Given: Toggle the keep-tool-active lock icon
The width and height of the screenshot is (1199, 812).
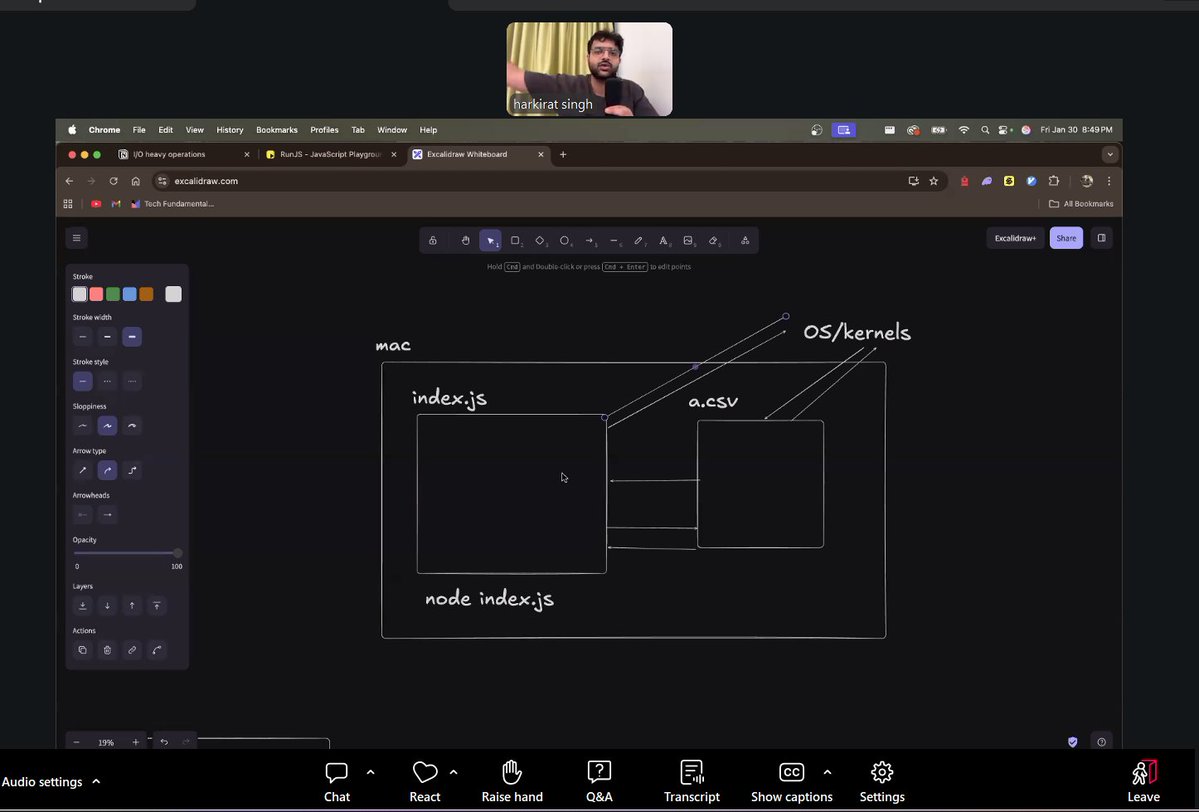Looking at the screenshot, I should [433, 240].
